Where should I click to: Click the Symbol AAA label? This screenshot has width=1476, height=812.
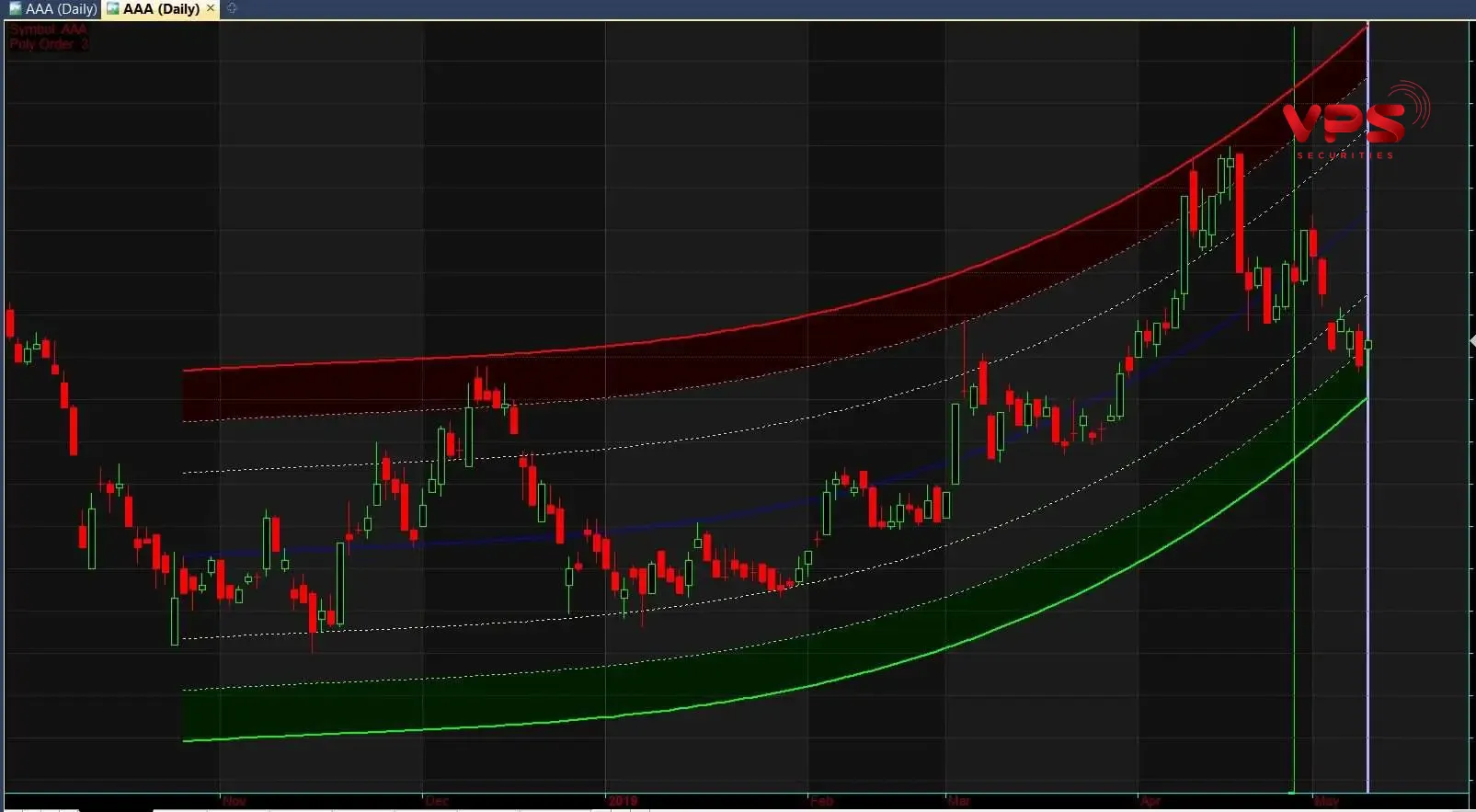tap(48, 29)
